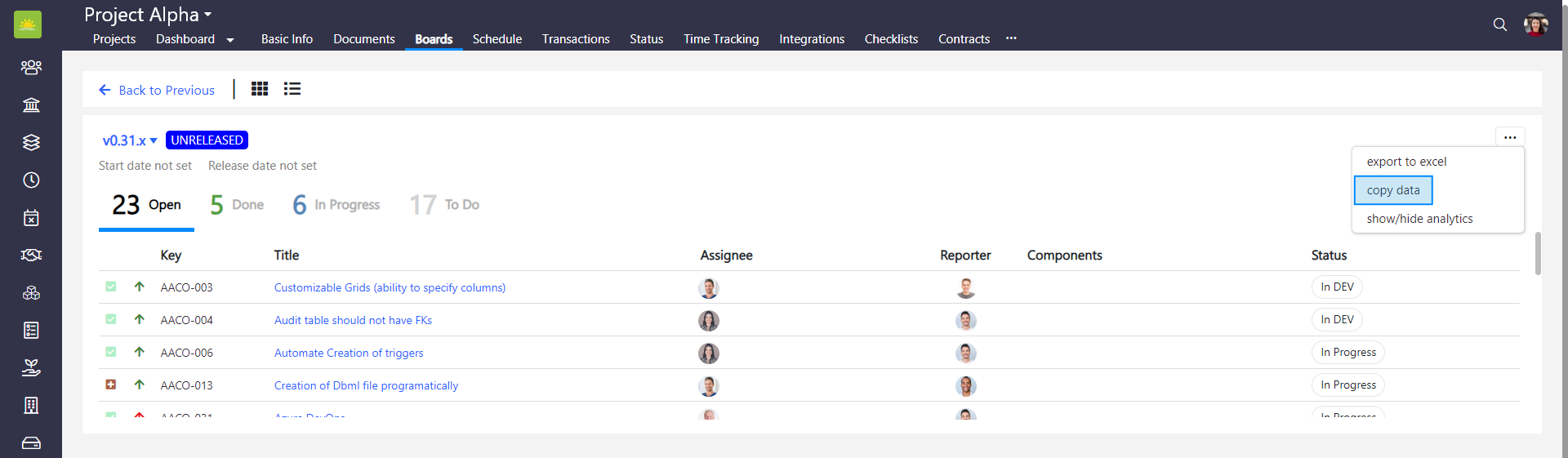Switch to the Schedule tab
Screen dimensions: 1568x458
pyautogui.click(x=497, y=39)
